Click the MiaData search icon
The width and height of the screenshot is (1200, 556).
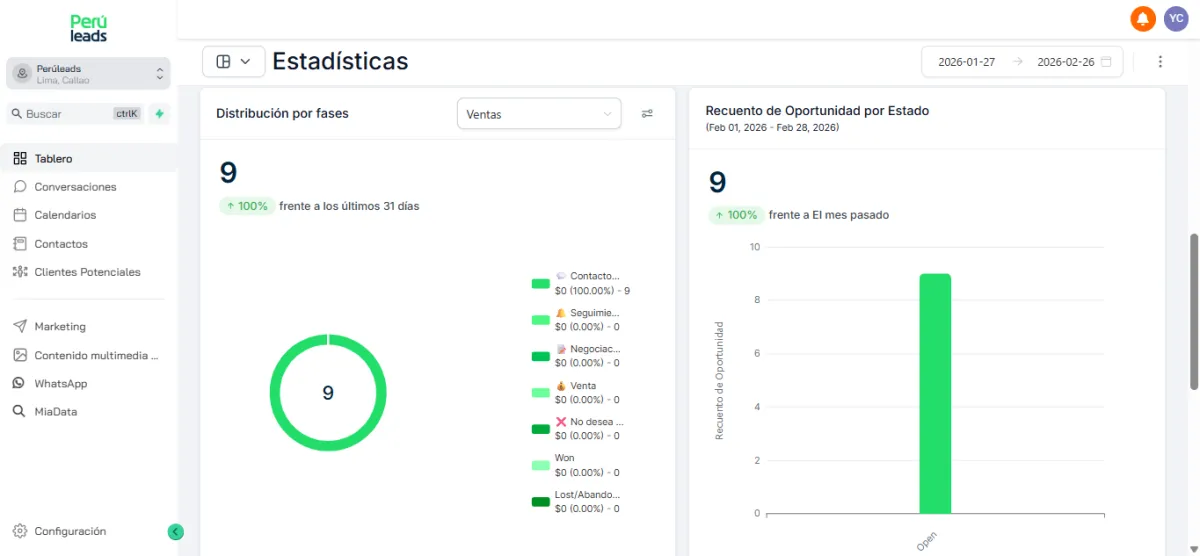20,411
